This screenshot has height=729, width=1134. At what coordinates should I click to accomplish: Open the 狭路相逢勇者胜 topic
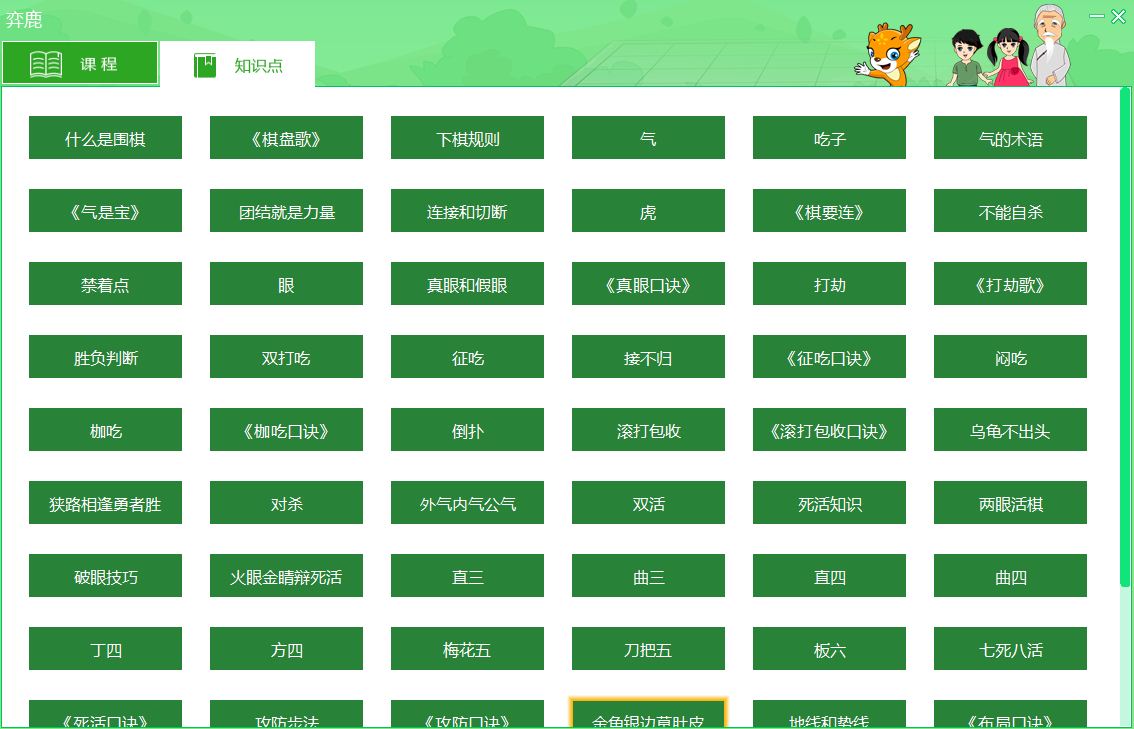(x=105, y=503)
